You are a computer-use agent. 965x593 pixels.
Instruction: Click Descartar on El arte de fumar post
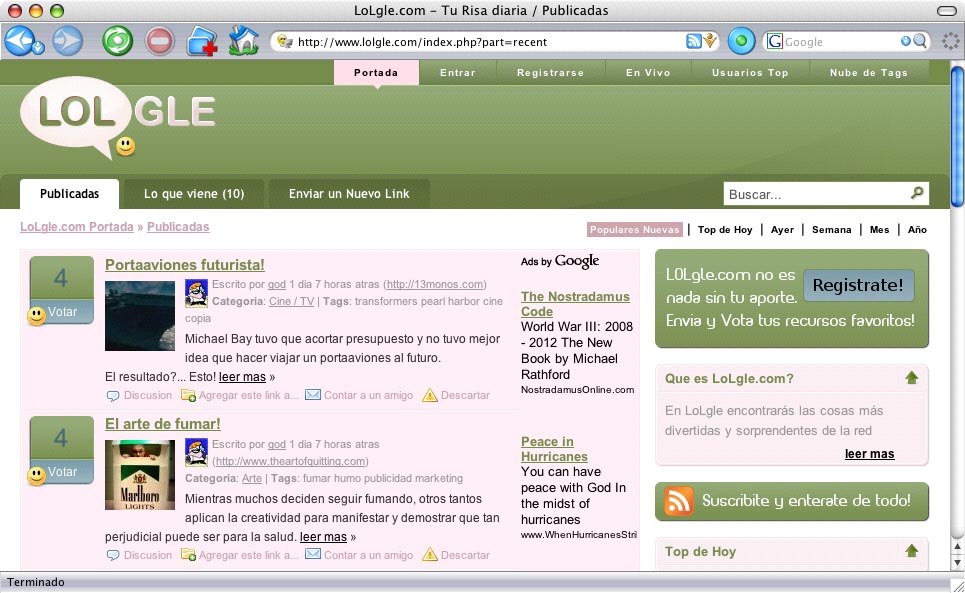456,555
